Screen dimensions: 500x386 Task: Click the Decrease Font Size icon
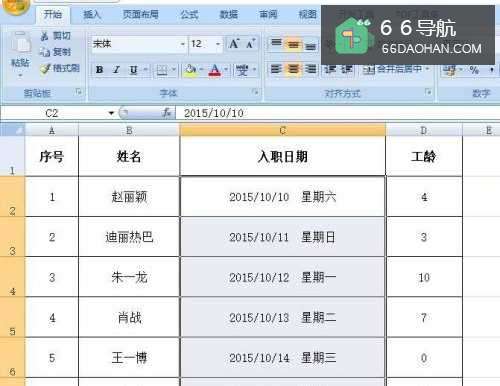tap(250, 44)
